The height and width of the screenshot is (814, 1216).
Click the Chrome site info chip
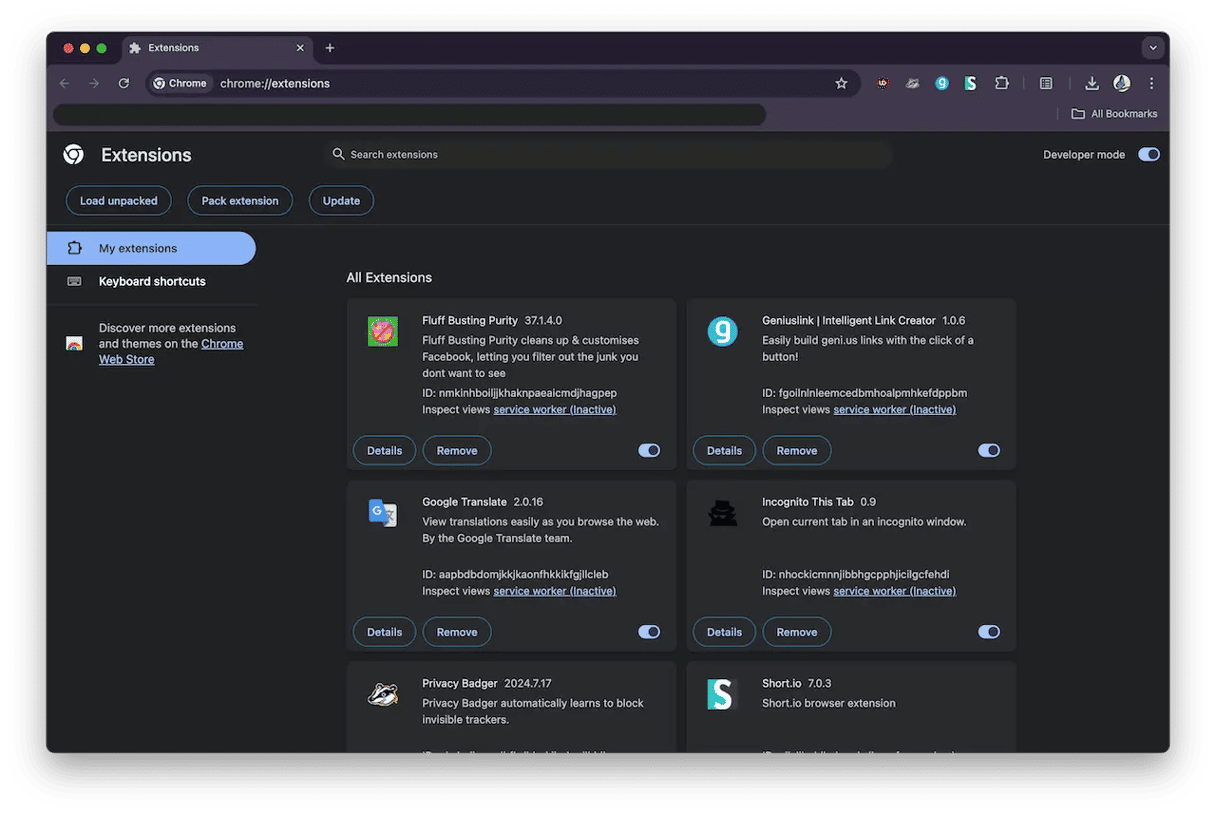click(x=181, y=84)
